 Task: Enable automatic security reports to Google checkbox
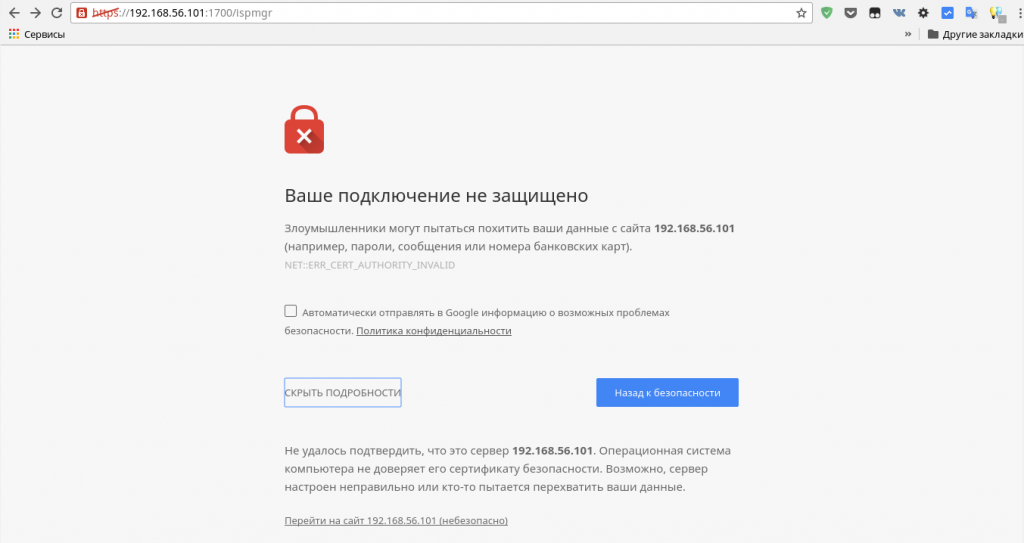pos(291,311)
